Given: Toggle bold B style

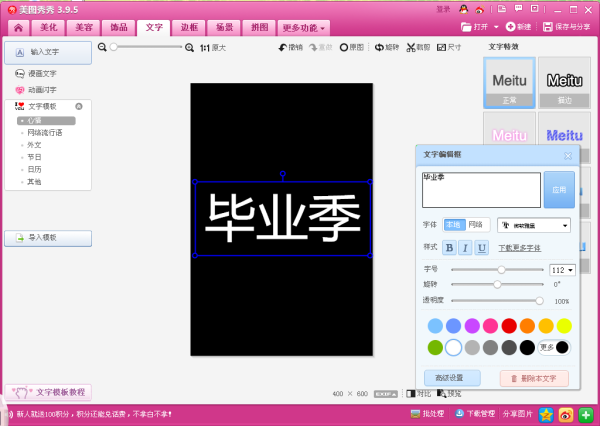Looking at the screenshot, I should pos(450,248).
